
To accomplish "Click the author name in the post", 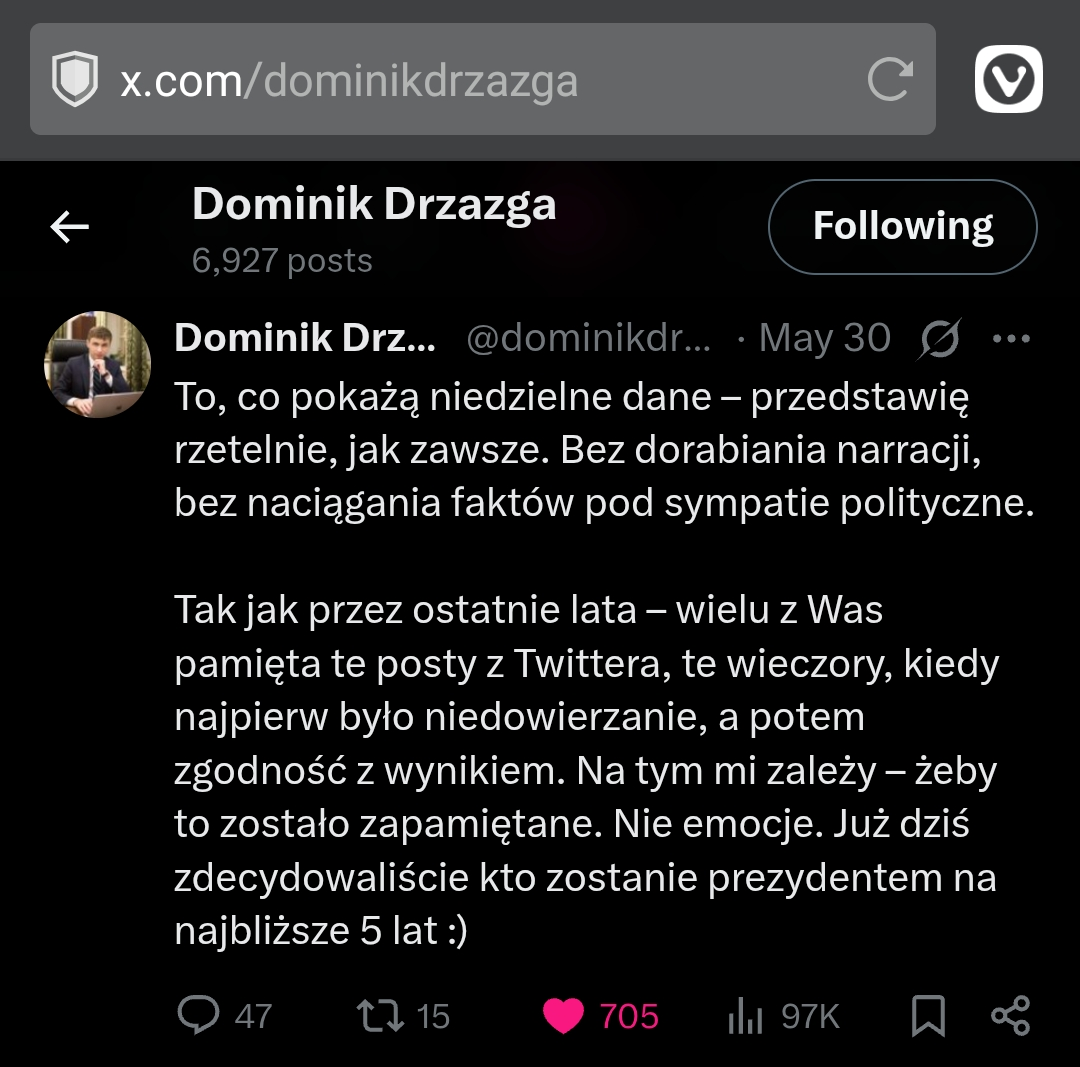I will 304,339.
